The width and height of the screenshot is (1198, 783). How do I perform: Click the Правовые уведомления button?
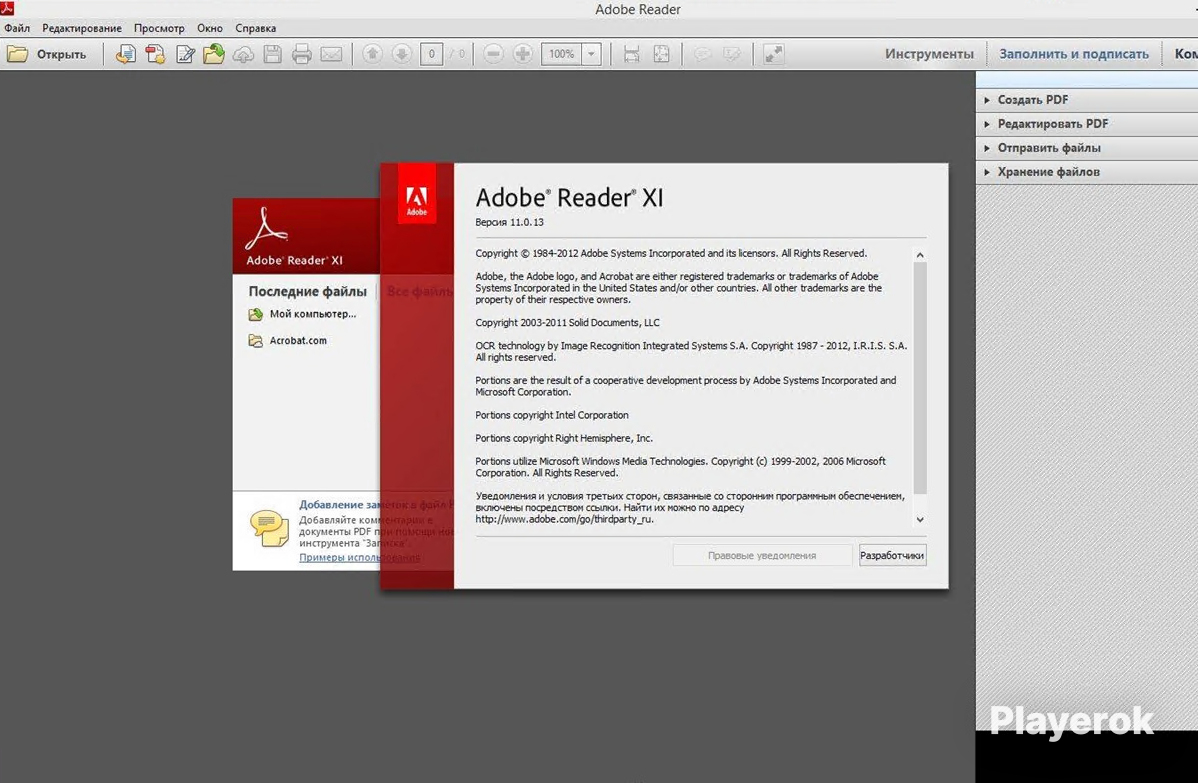(762, 555)
